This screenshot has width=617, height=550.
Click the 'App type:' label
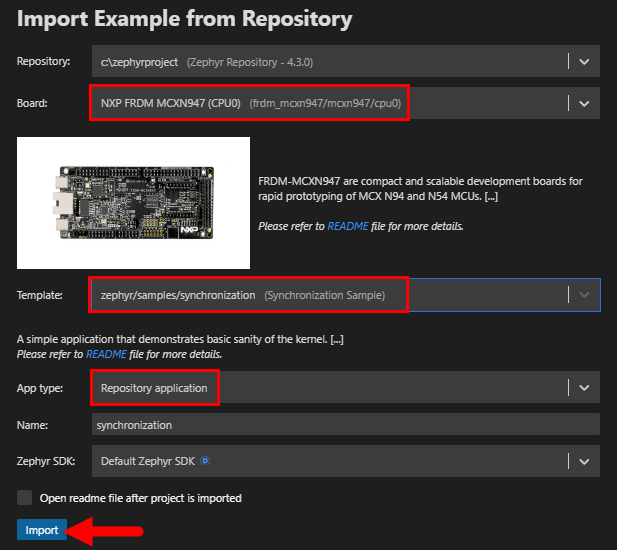40,388
